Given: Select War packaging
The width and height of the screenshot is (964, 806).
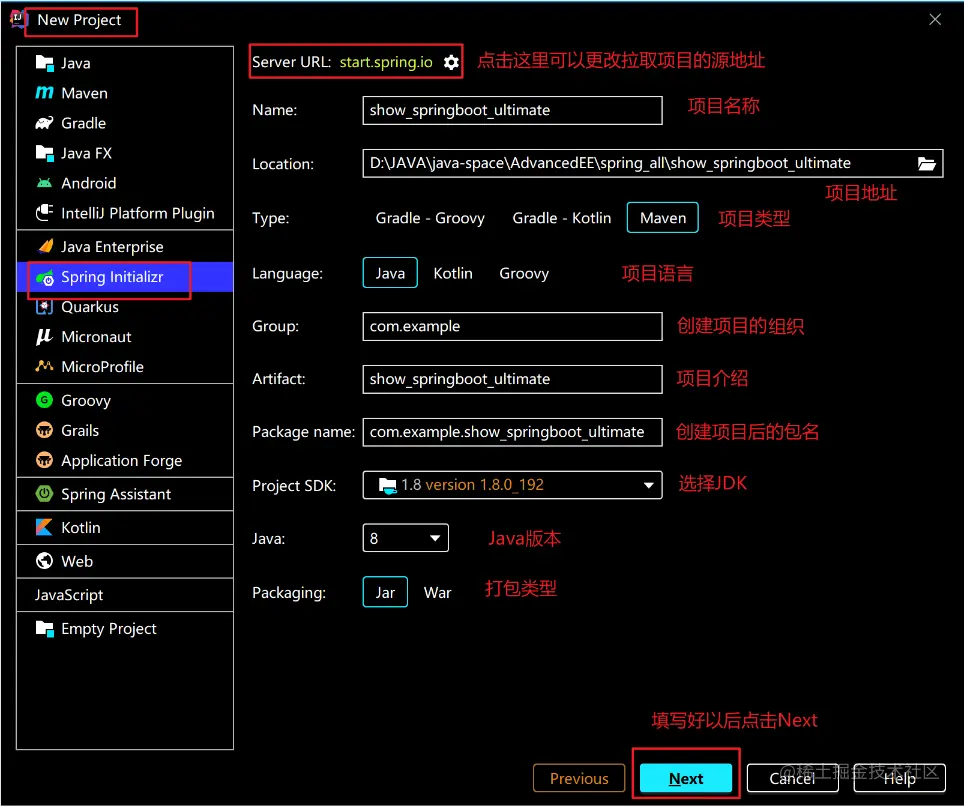Looking at the screenshot, I should pyautogui.click(x=438, y=593).
